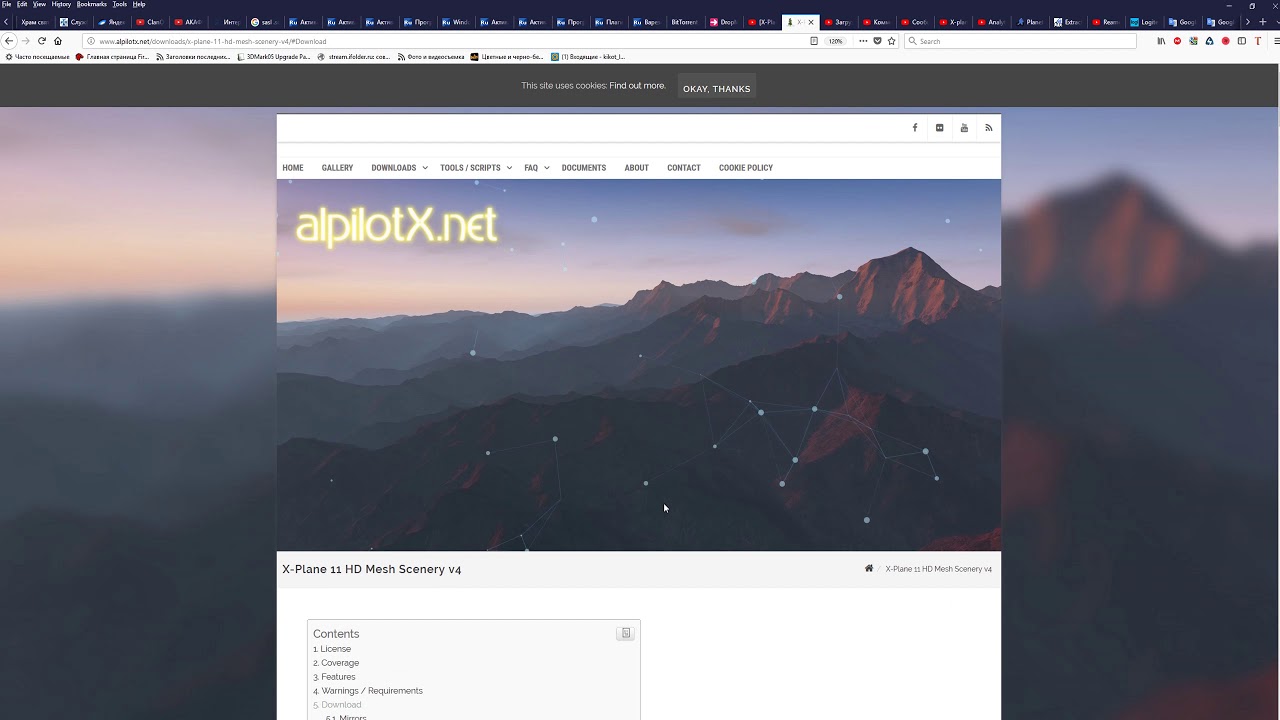Open the site's Flickr icon

point(939,128)
